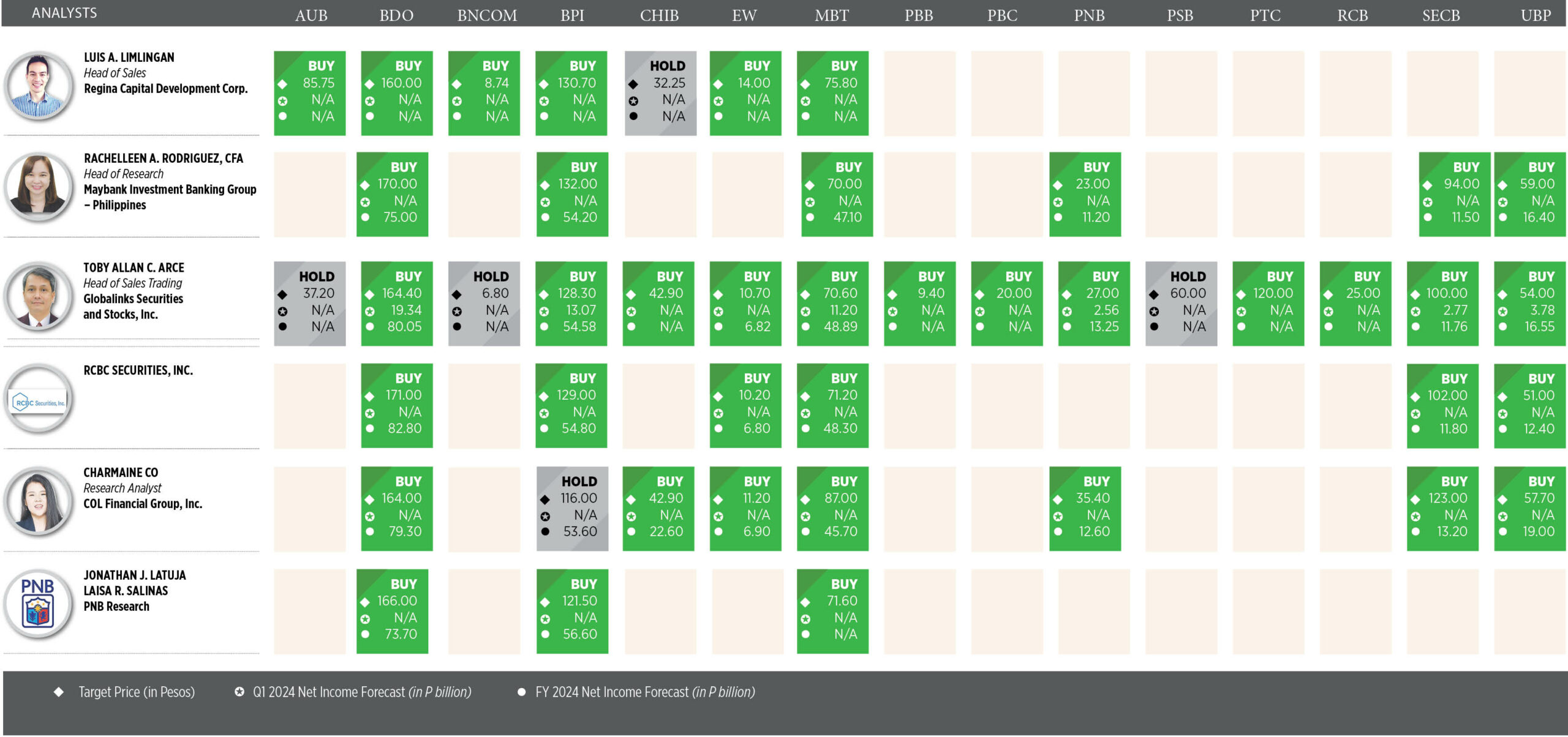Select the MBT column header
This screenshot has height=737, width=1568.
click(x=832, y=15)
